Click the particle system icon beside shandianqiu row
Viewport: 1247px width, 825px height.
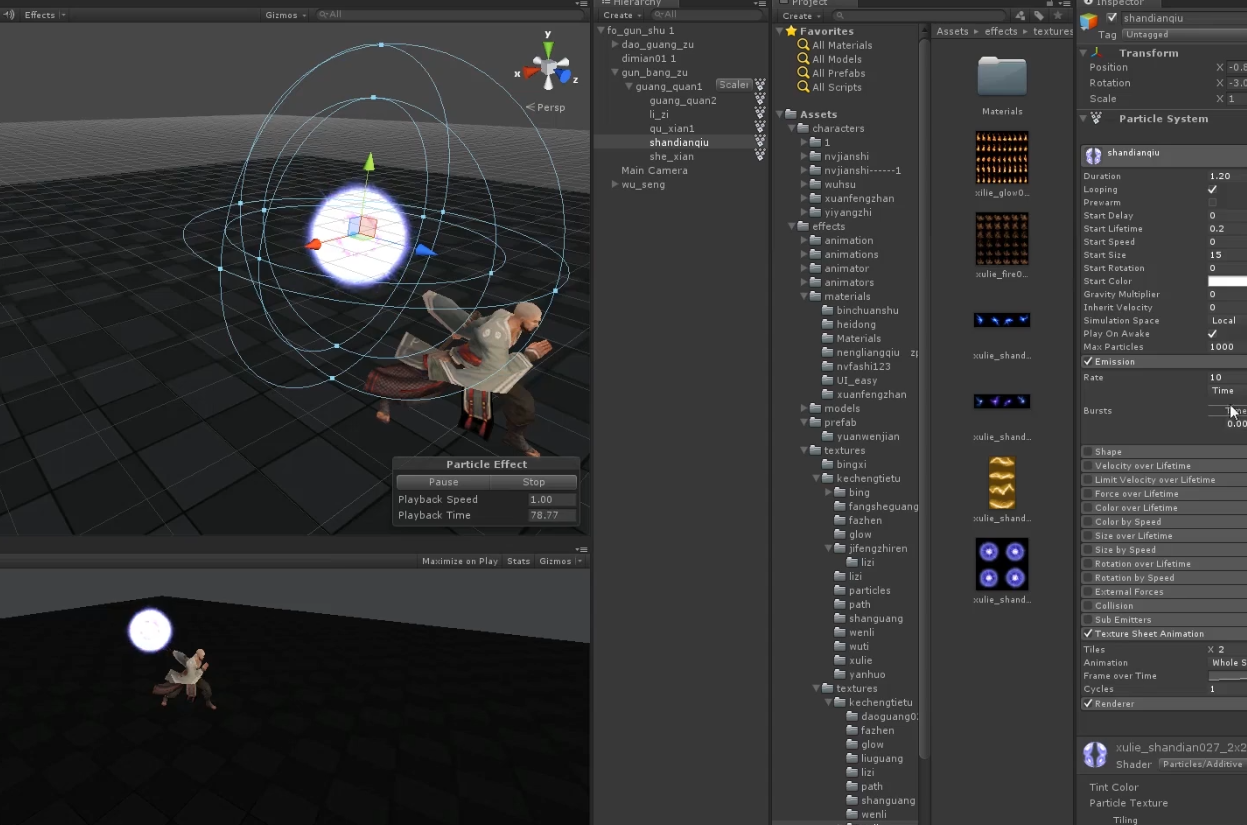(760, 142)
